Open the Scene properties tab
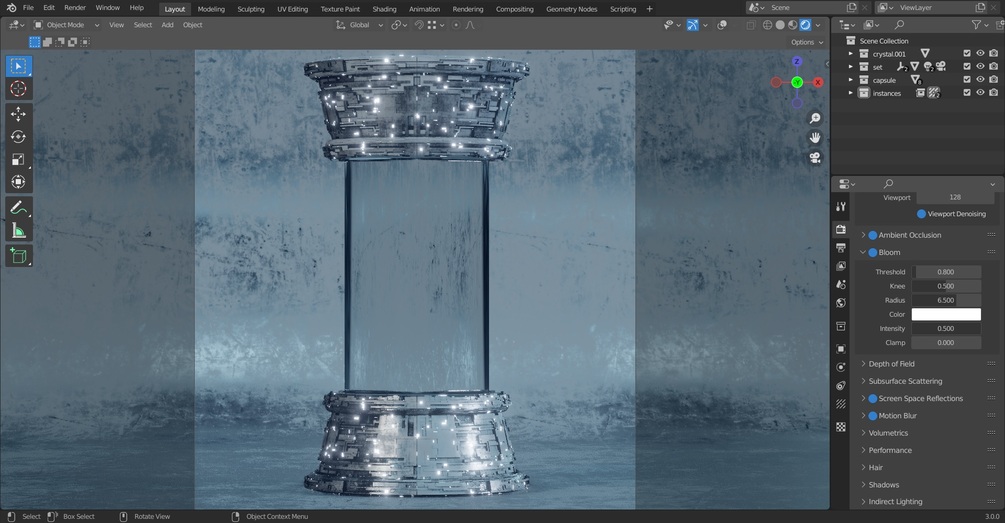Screen dimensions: 1005x523 pyautogui.click(x=841, y=285)
